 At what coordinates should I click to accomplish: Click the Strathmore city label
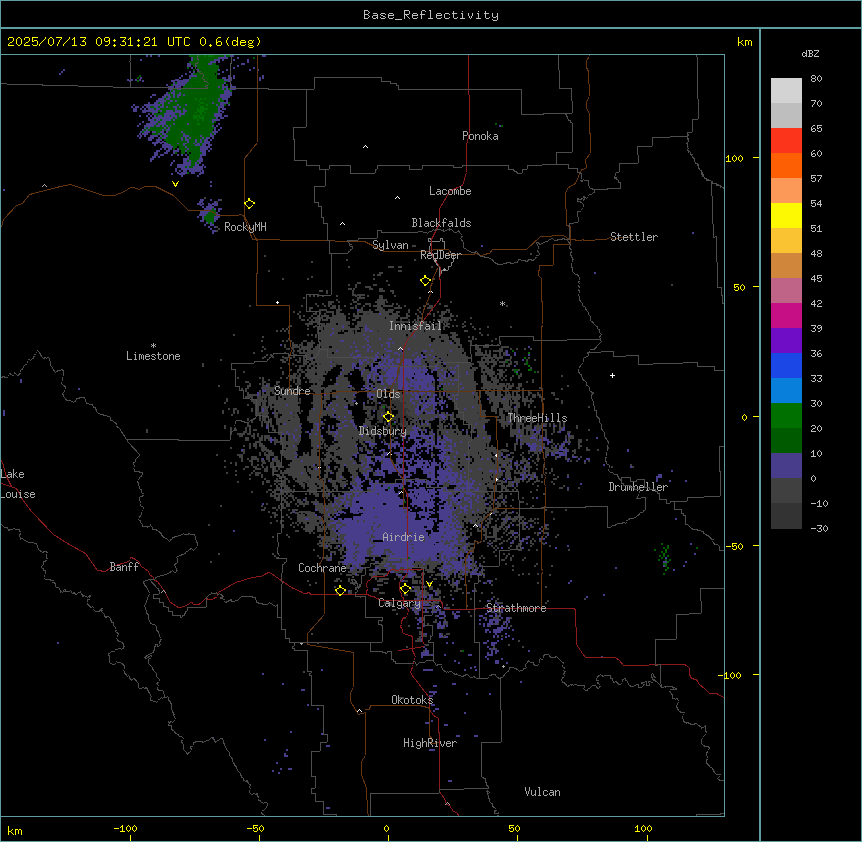pyautogui.click(x=516, y=608)
